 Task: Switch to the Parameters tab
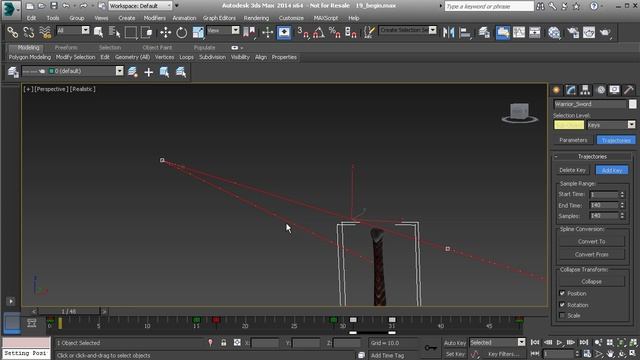(x=573, y=140)
